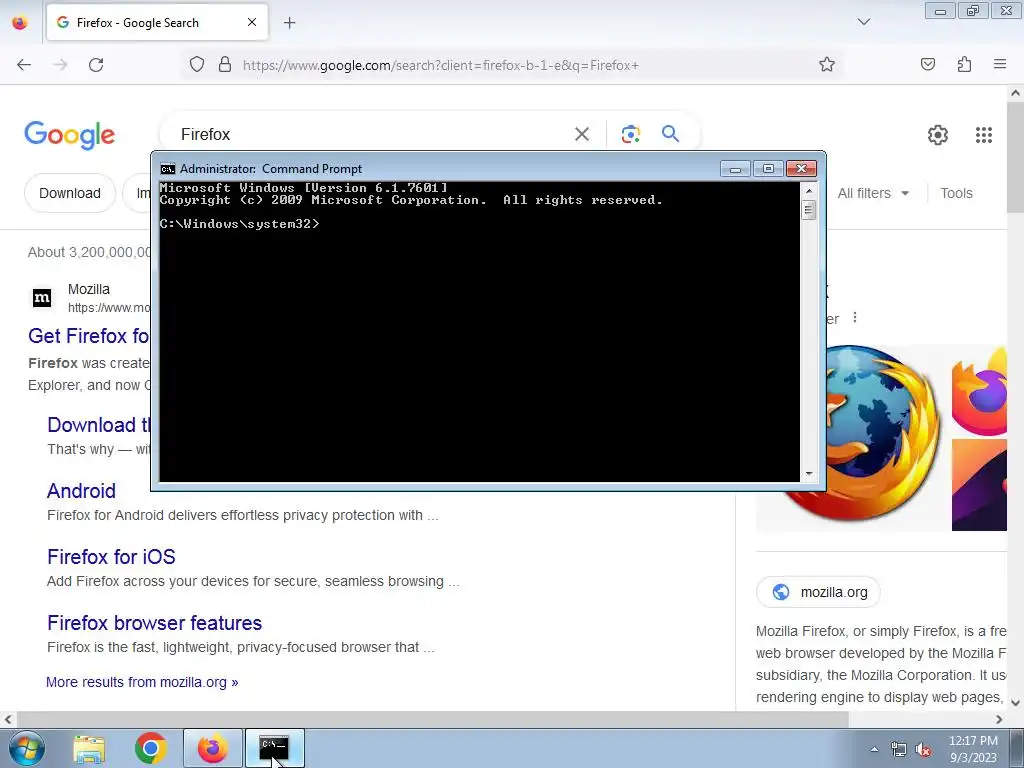
Task: Select the Firefox - Google Search tab
Action: [157, 22]
